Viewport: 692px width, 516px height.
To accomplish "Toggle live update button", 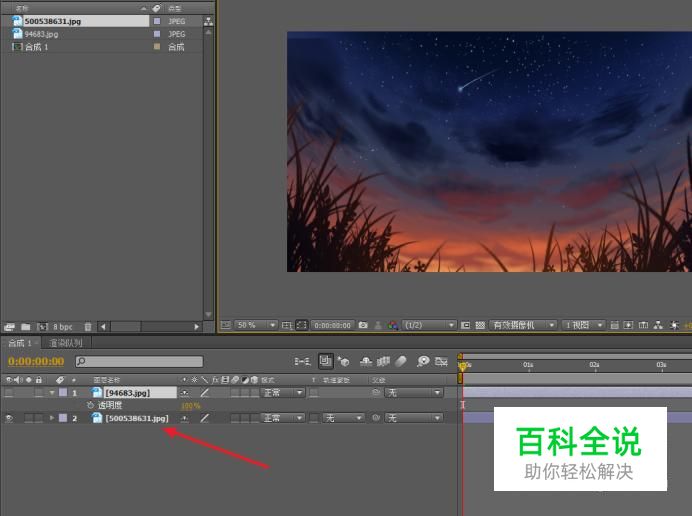I will coord(325,361).
